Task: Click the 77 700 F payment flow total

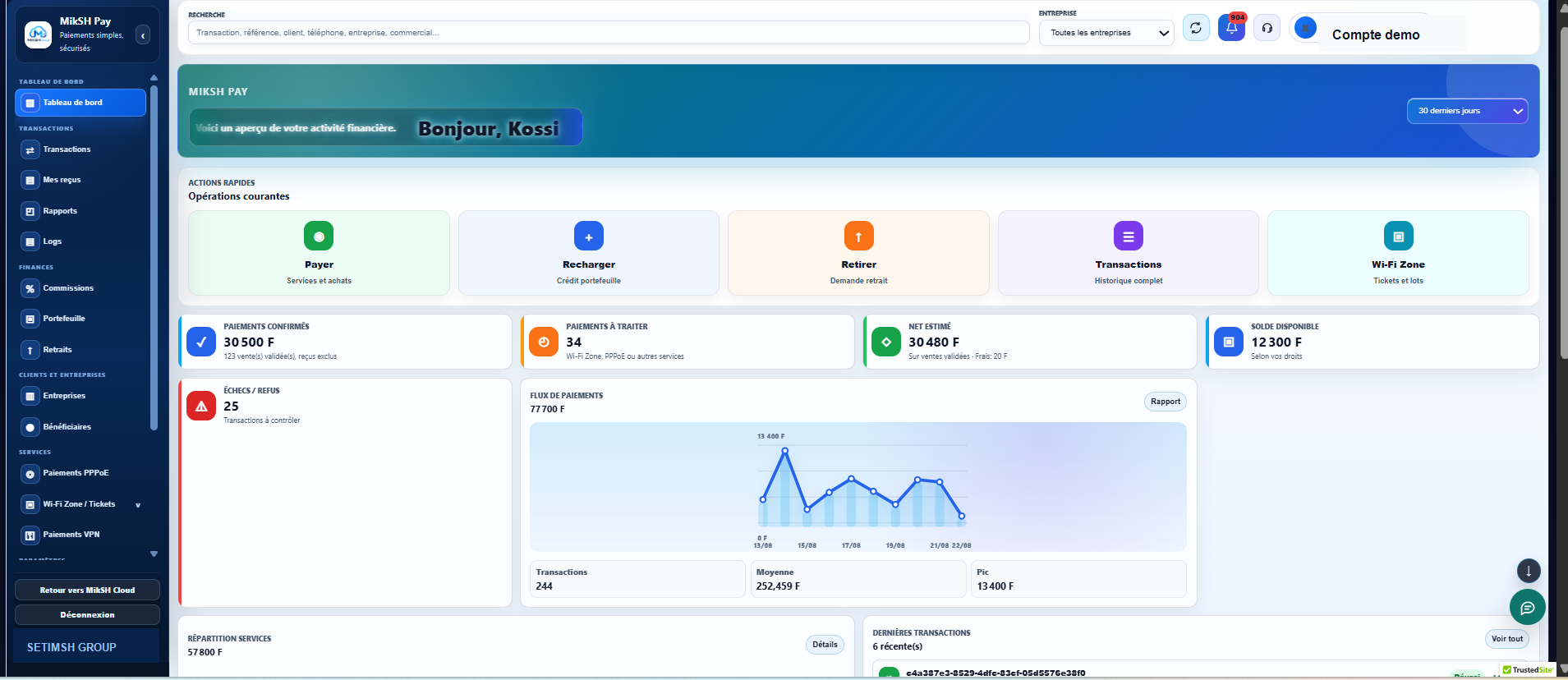Action: (x=547, y=409)
